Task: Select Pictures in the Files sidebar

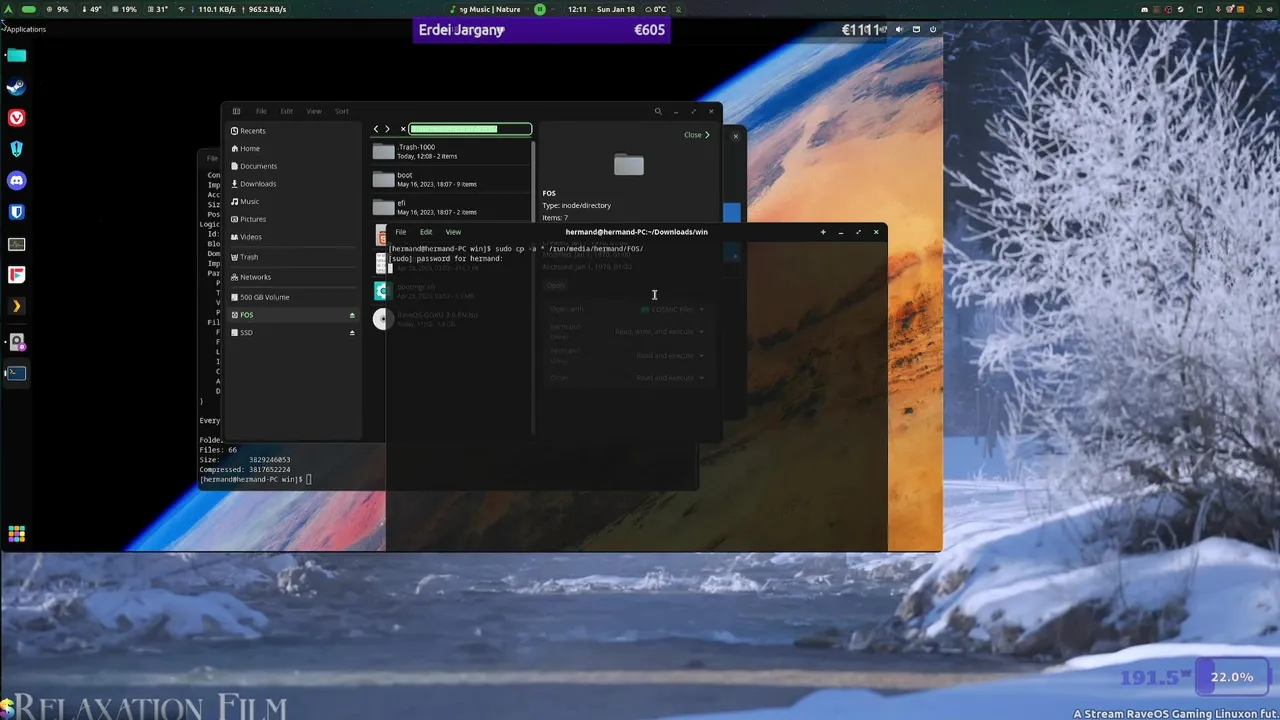Action: (294, 219)
